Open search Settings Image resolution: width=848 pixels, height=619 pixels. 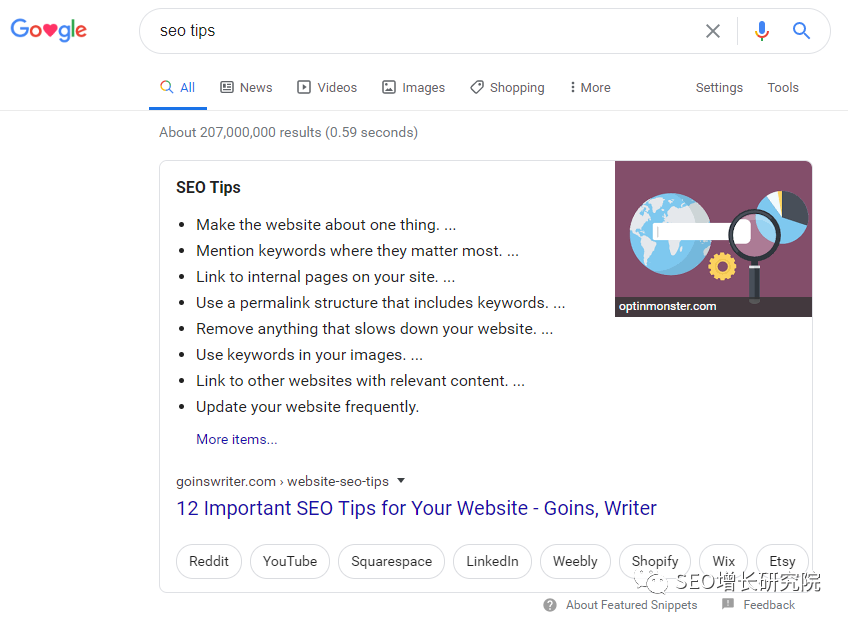click(x=719, y=88)
